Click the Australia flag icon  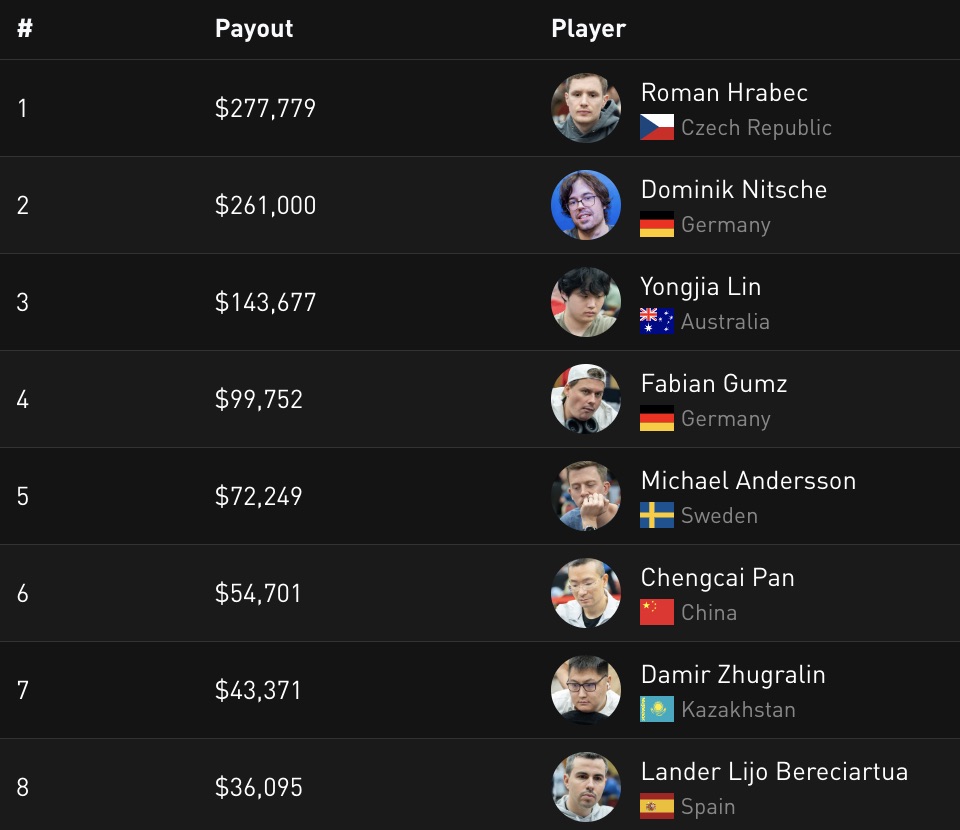(657, 322)
